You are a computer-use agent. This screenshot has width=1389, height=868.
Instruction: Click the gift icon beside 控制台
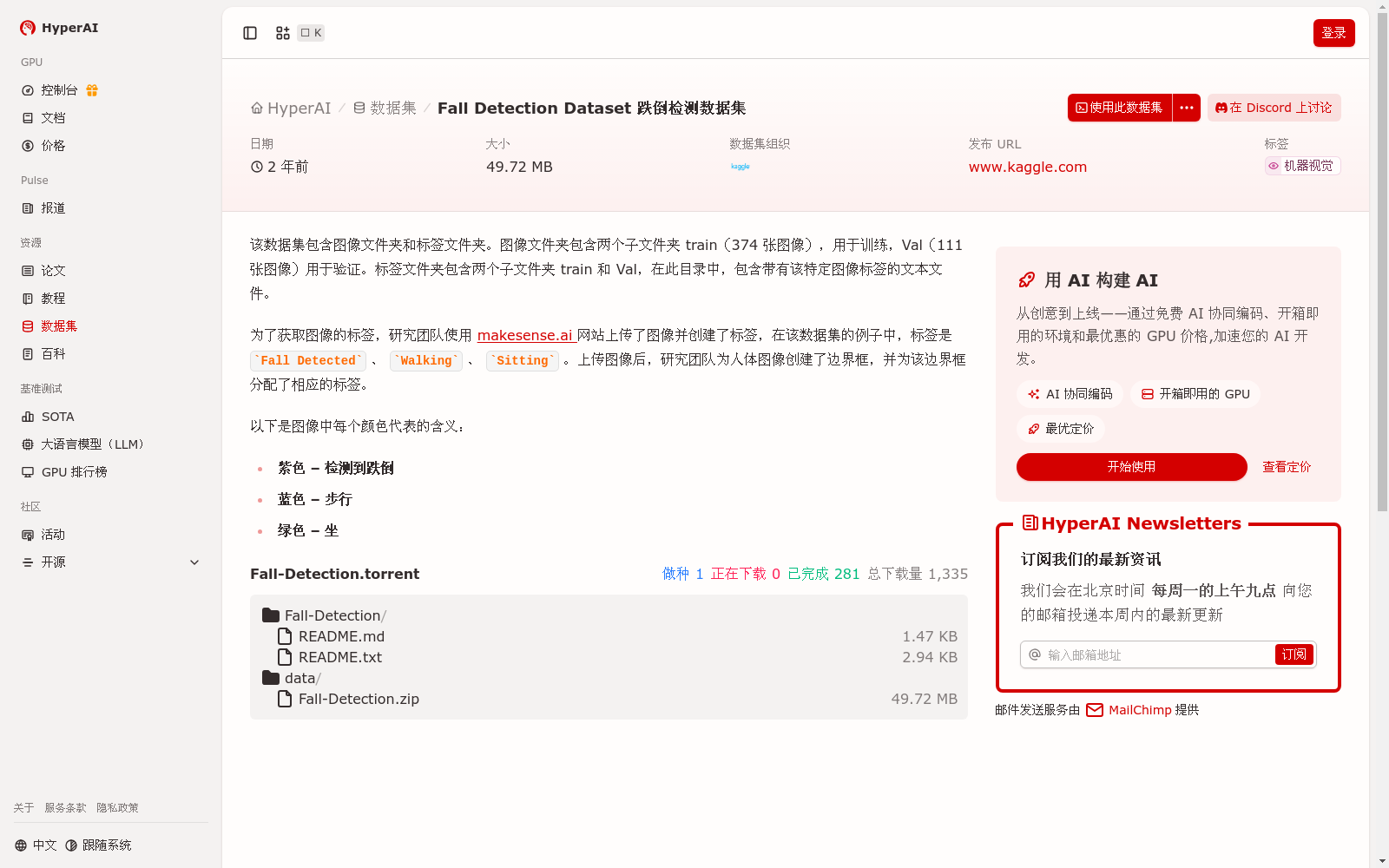click(x=92, y=90)
